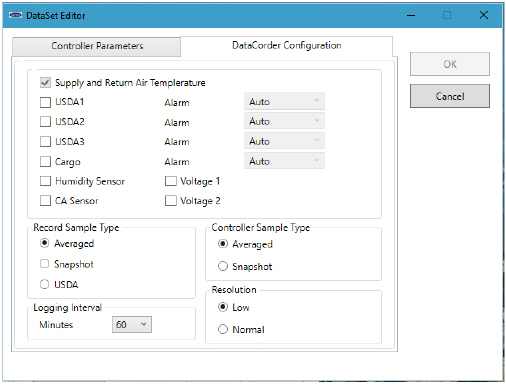Image resolution: width=506 pixels, height=385 pixels.
Task: Open the USDA2 Alarm dropdown
Action: [x=284, y=121]
